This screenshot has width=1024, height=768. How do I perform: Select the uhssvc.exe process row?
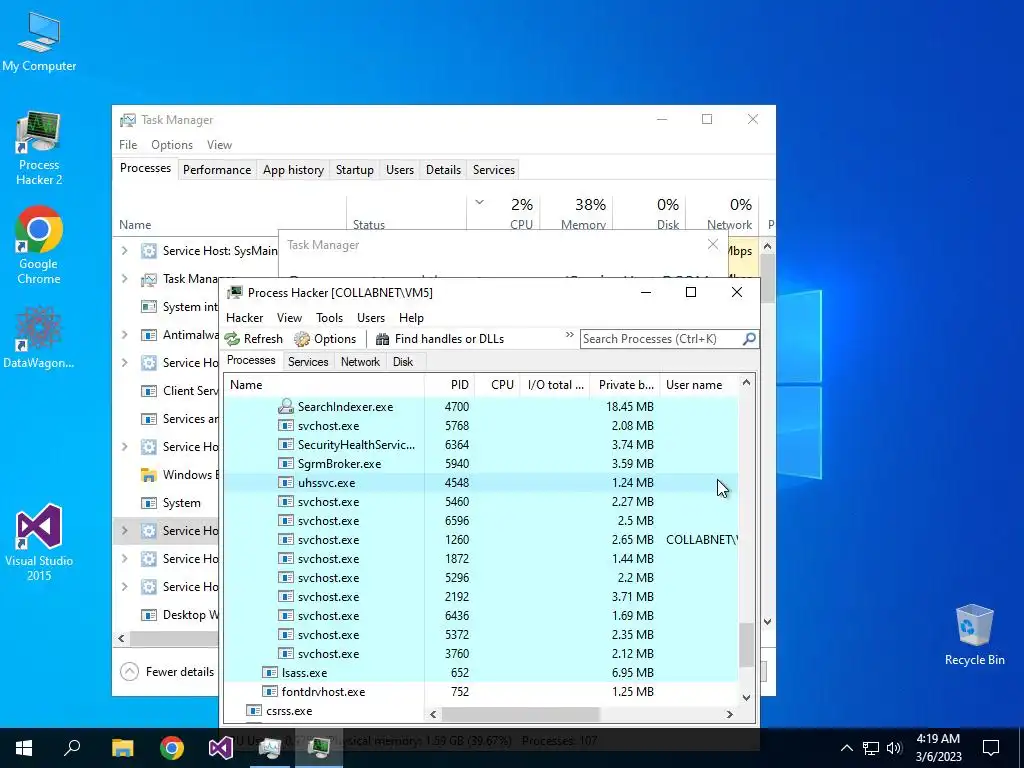pyautogui.click(x=481, y=483)
